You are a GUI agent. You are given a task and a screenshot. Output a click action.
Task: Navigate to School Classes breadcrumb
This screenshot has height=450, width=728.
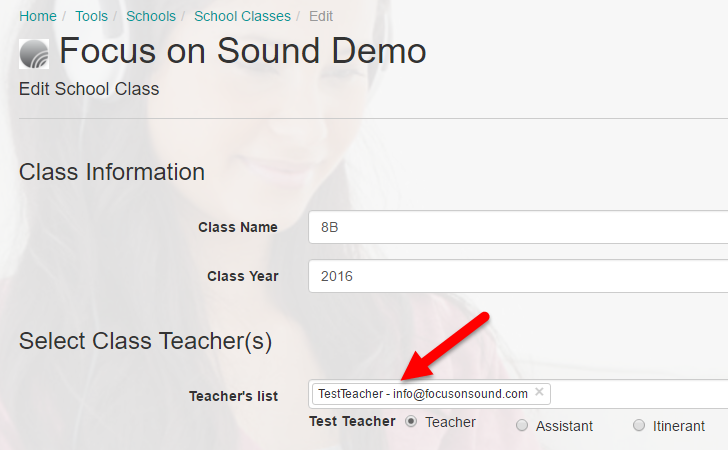(x=242, y=16)
